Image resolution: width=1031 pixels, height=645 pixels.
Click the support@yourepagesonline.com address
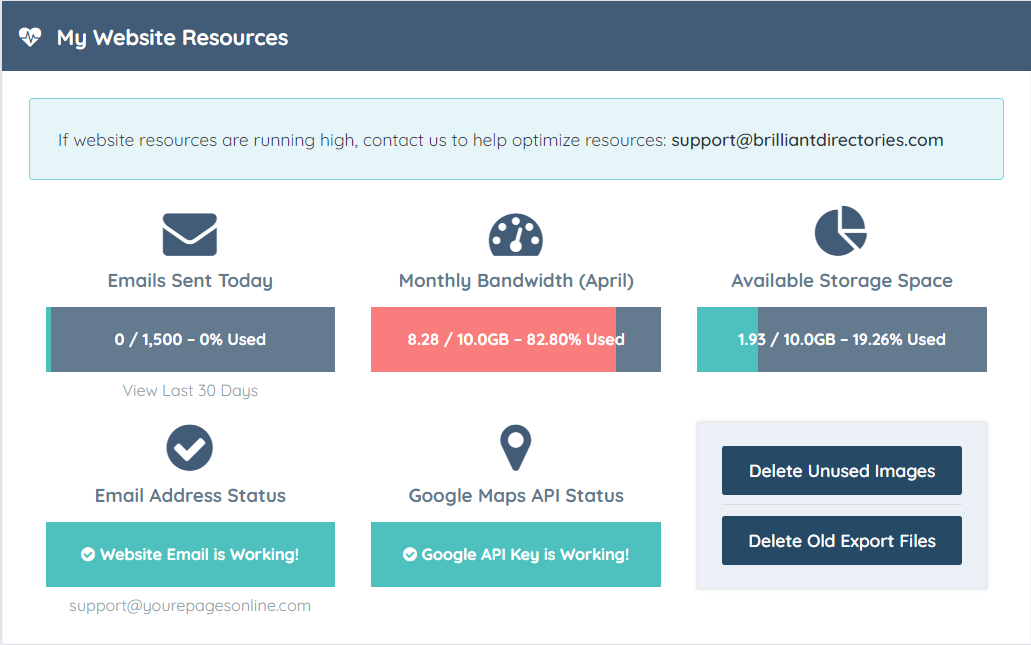coord(189,605)
